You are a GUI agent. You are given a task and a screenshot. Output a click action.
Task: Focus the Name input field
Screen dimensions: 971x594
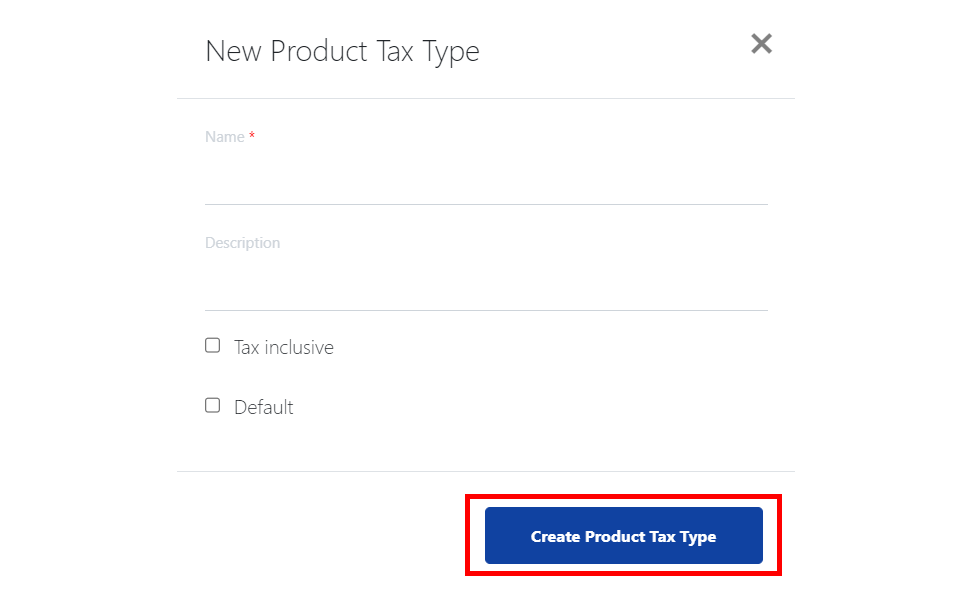486,178
